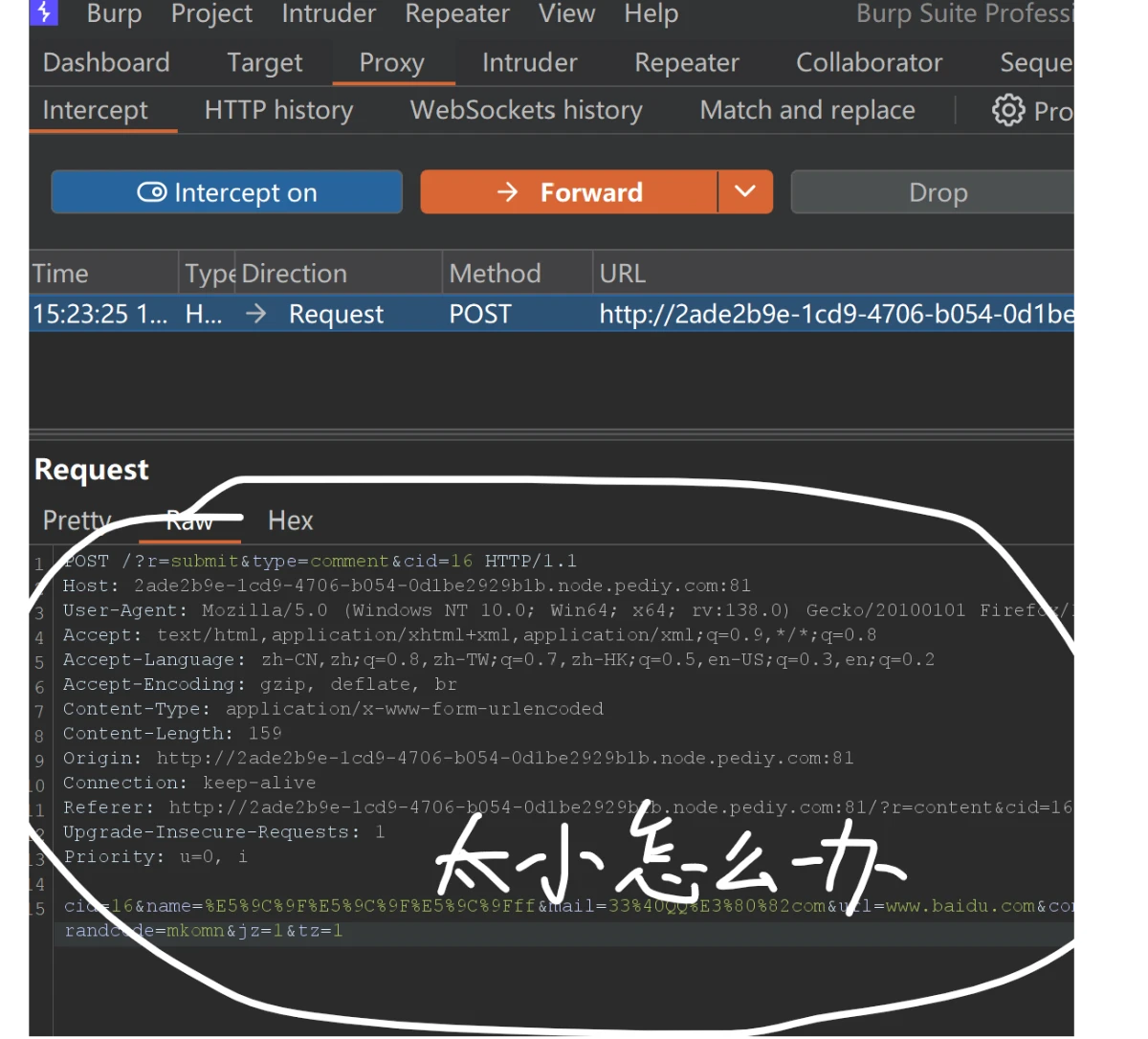Open the Match and replace sub-tab
Viewport: 1148px width, 1039px height.
click(x=807, y=111)
